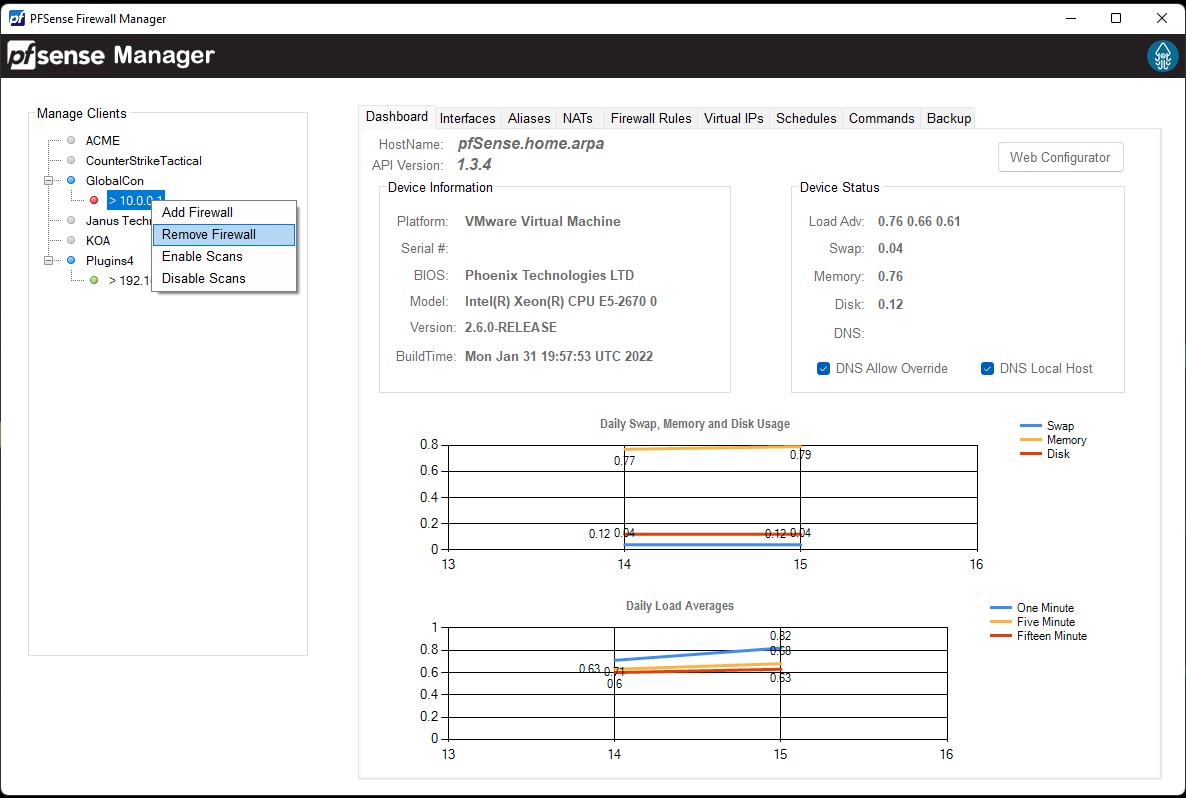
Task: Select the KOA client
Action: pyautogui.click(x=98, y=241)
